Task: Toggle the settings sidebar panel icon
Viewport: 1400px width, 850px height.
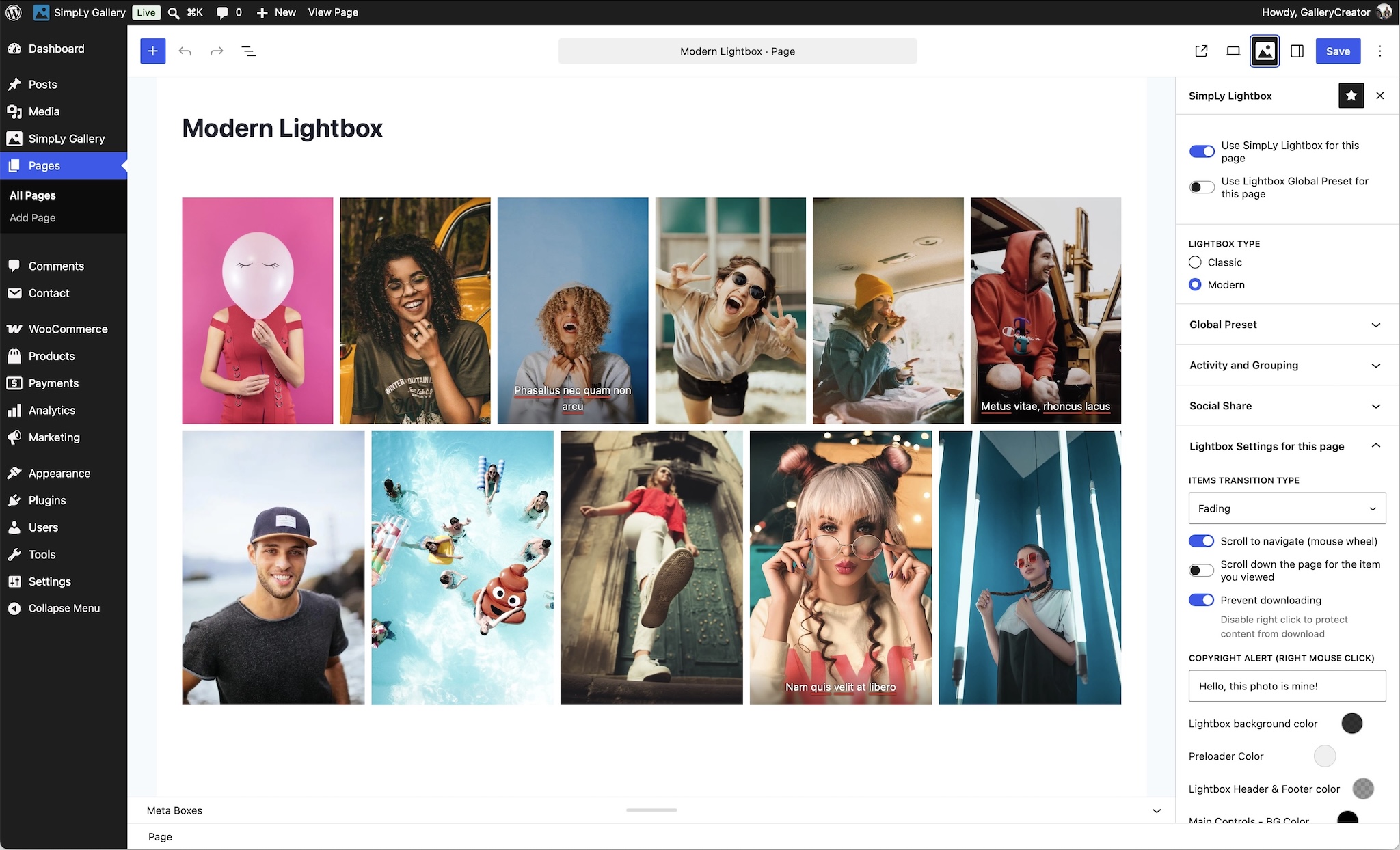Action: 1297,51
